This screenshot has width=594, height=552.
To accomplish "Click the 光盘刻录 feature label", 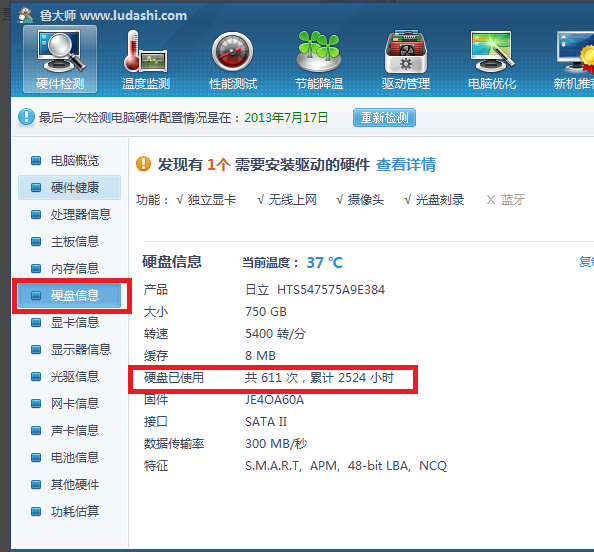I will (x=440, y=200).
